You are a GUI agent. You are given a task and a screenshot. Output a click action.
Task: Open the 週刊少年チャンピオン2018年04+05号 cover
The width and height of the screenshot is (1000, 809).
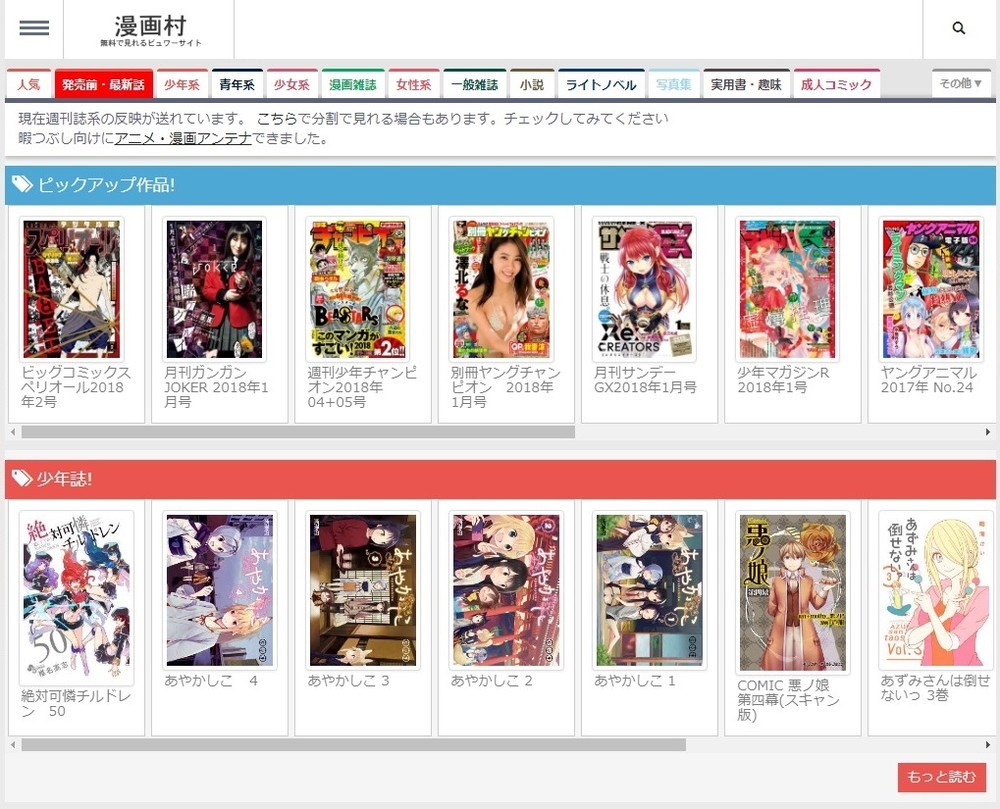point(358,289)
